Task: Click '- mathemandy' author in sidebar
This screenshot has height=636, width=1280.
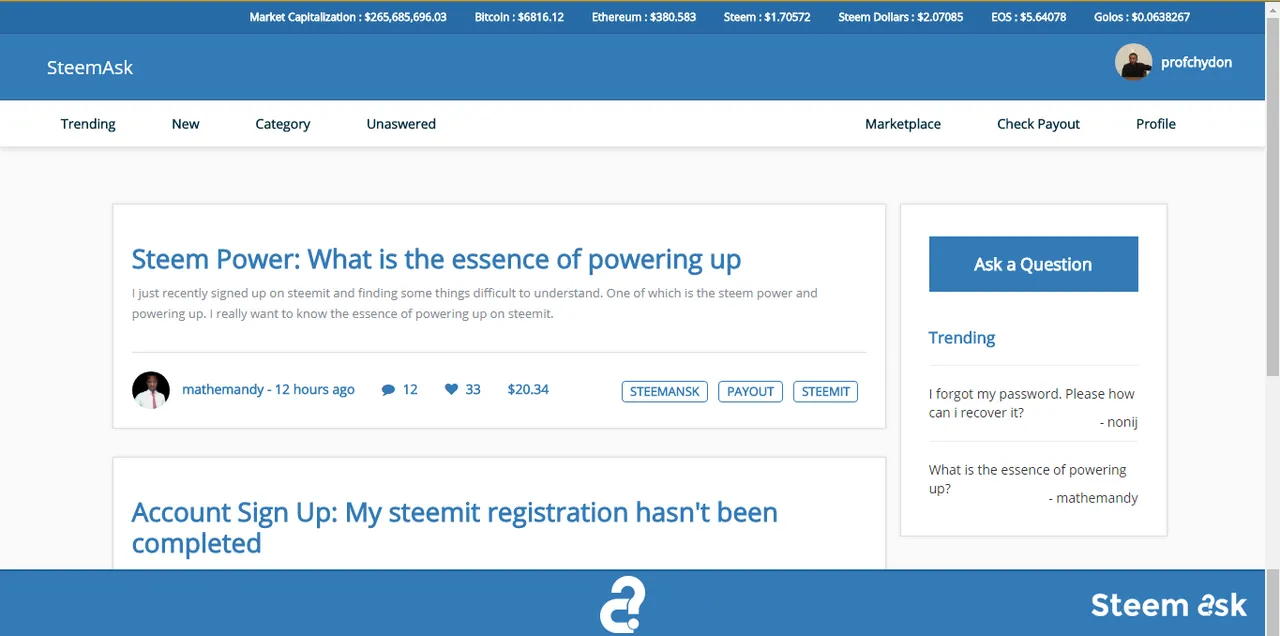Action: (x=1093, y=497)
